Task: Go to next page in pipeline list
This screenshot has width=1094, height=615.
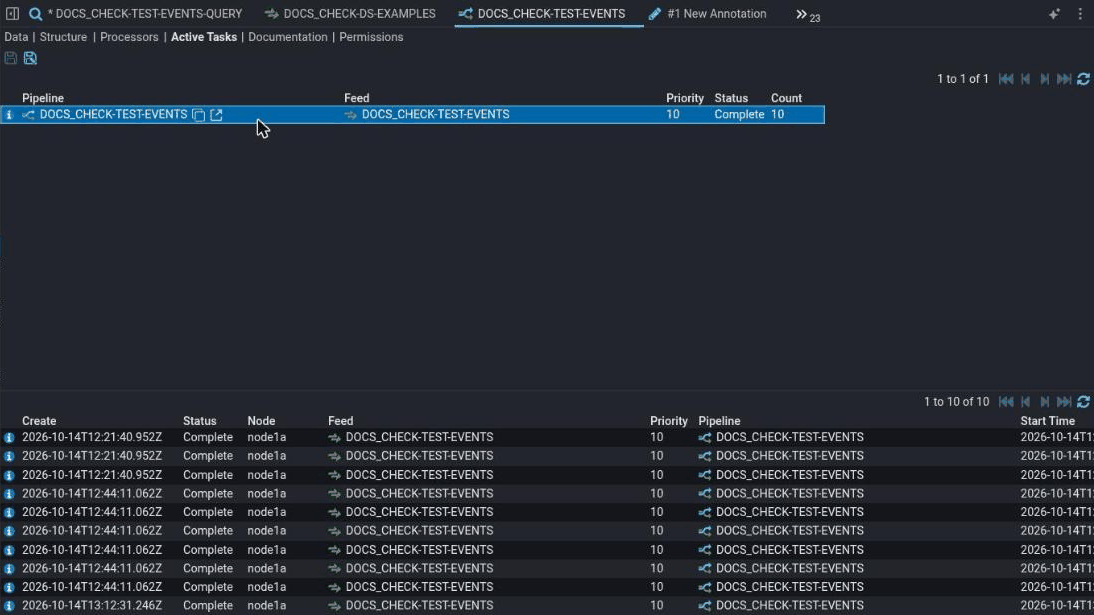Action: [1044, 79]
